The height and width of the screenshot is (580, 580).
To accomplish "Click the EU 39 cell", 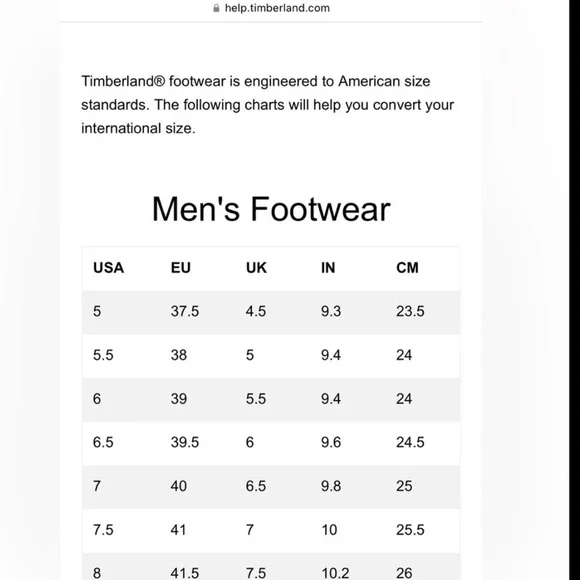I will coord(179,399).
